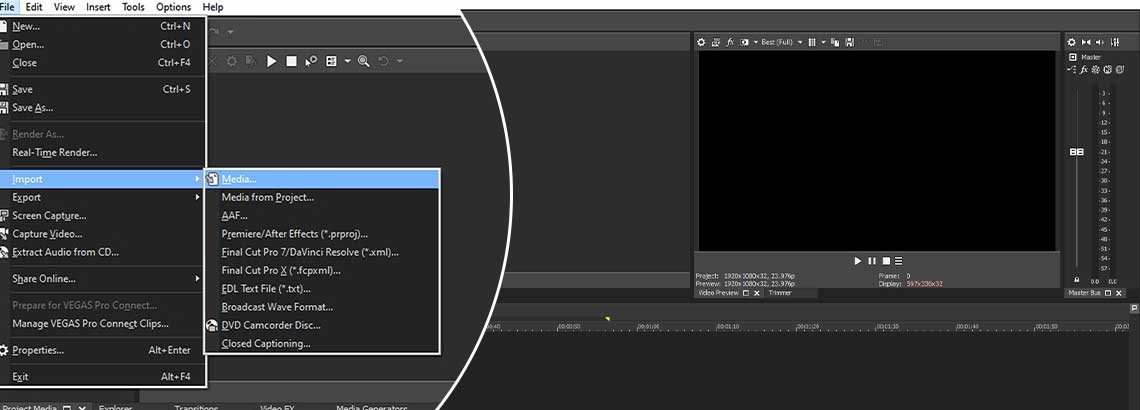
Task: Click the Views list icon
Action: click(x=332, y=62)
